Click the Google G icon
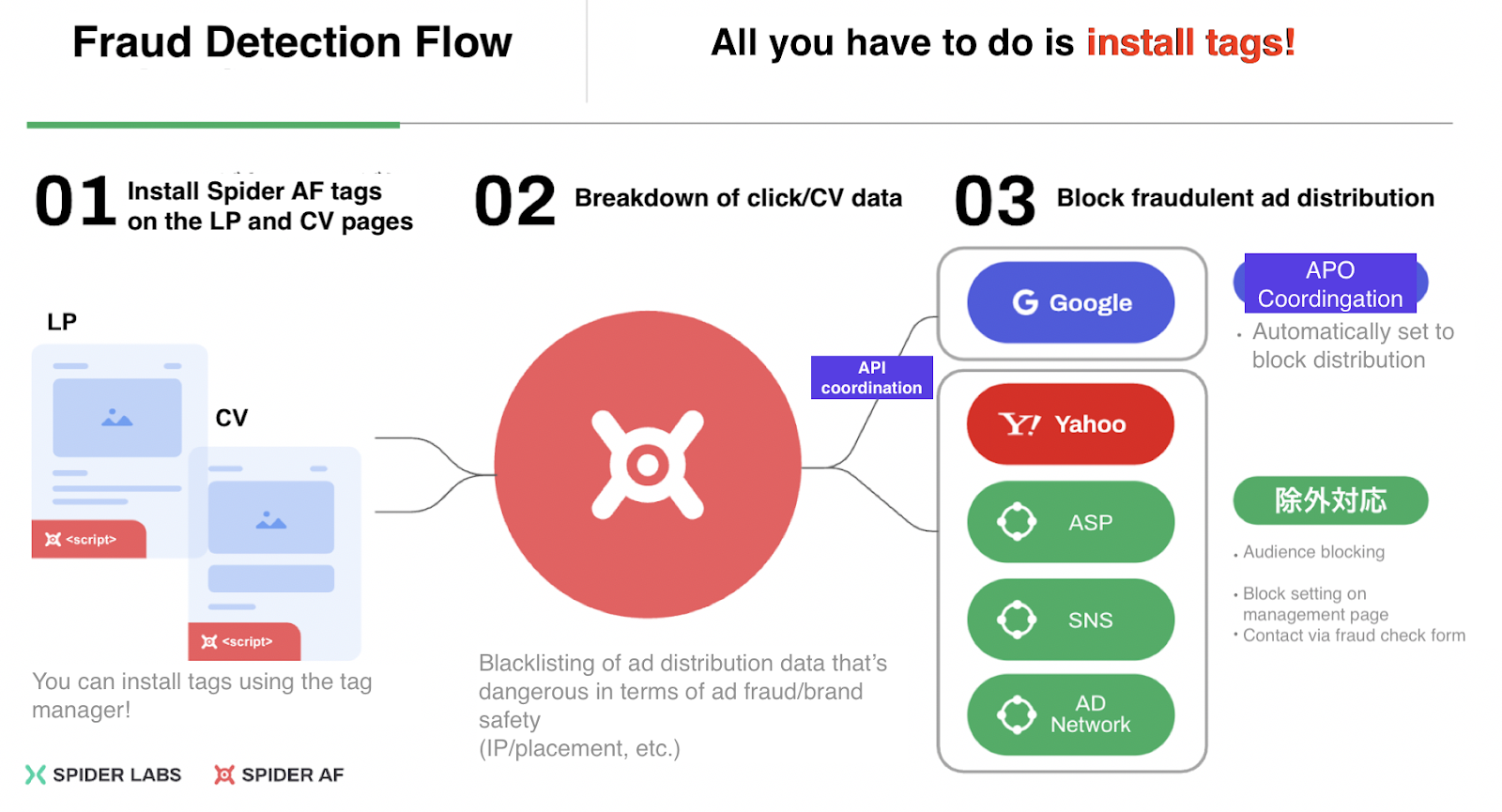 click(x=1025, y=302)
